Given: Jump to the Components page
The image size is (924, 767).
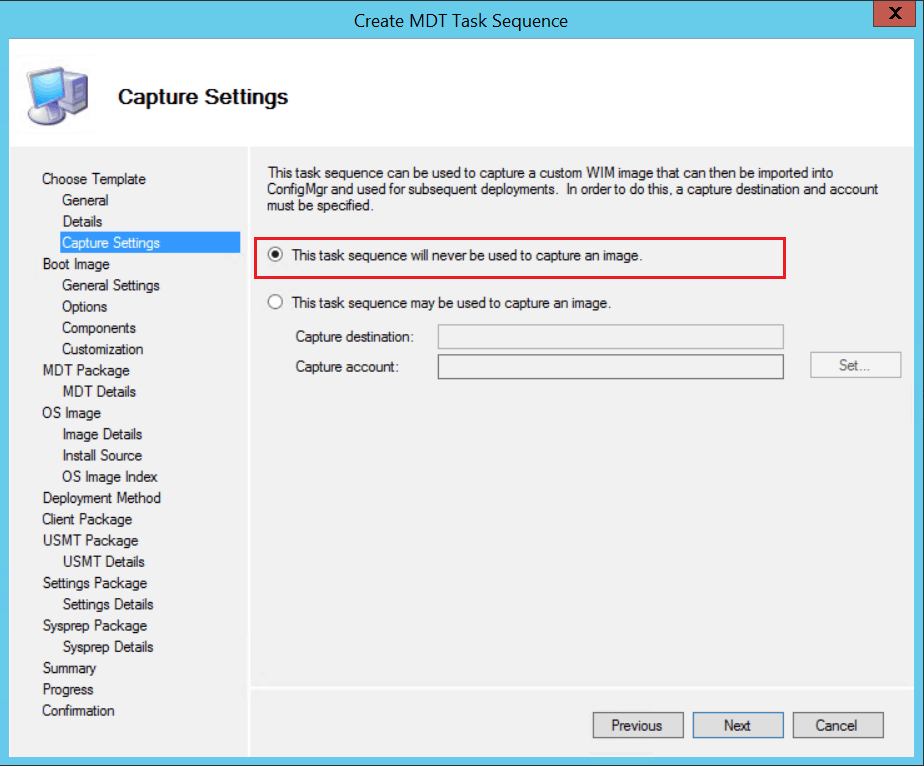Looking at the screenshot, I should pyautogui.click(x=99, y=328).
